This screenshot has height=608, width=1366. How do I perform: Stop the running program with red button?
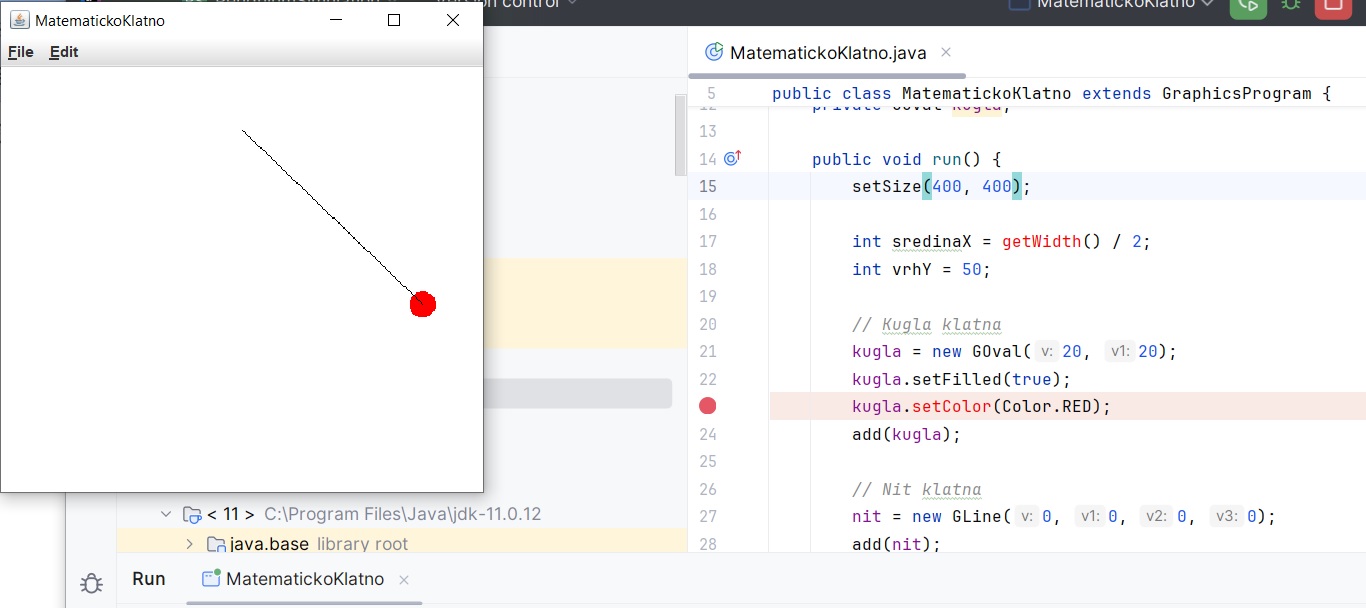click(x=1333, y=5)
